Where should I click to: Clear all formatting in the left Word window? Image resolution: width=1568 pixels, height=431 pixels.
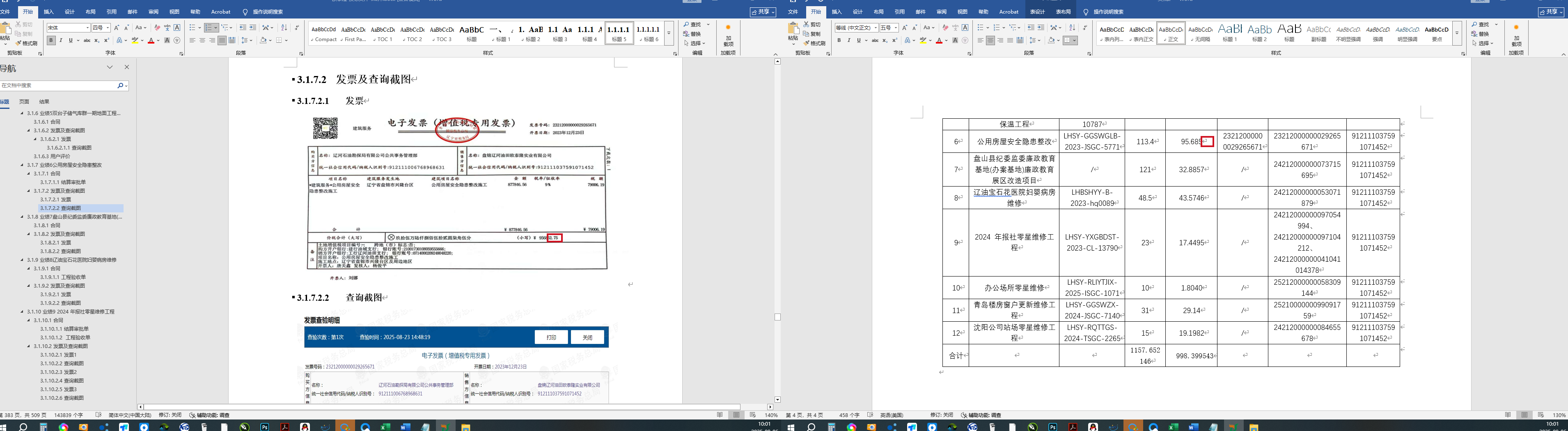[157, 28]
